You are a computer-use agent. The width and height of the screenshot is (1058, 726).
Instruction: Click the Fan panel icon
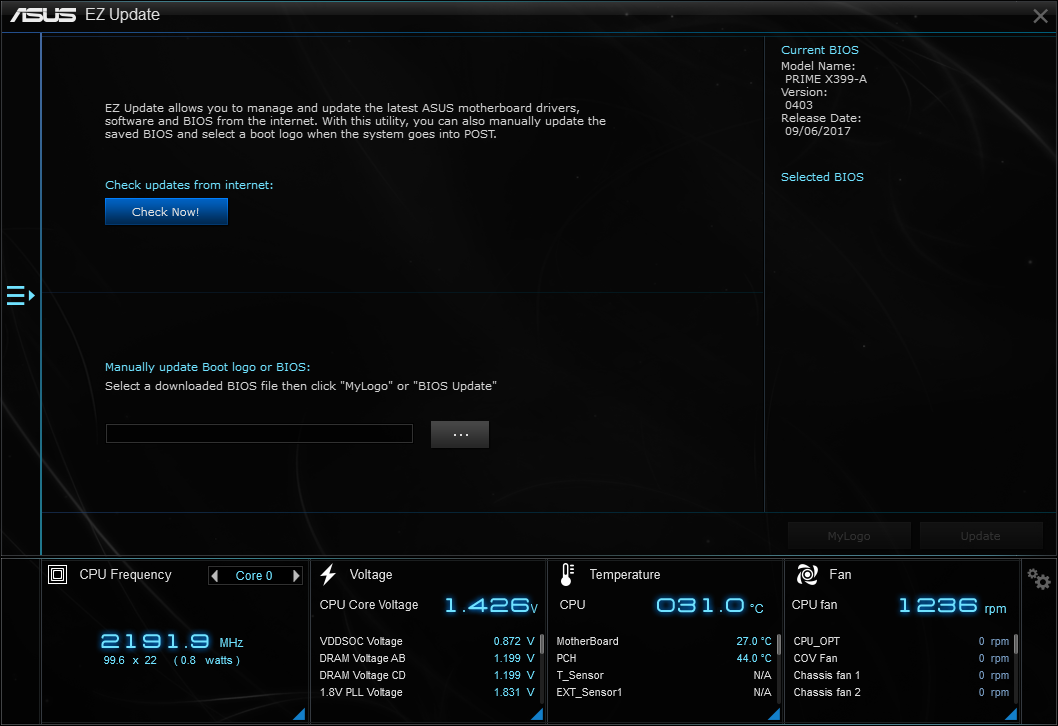[807, 574]
